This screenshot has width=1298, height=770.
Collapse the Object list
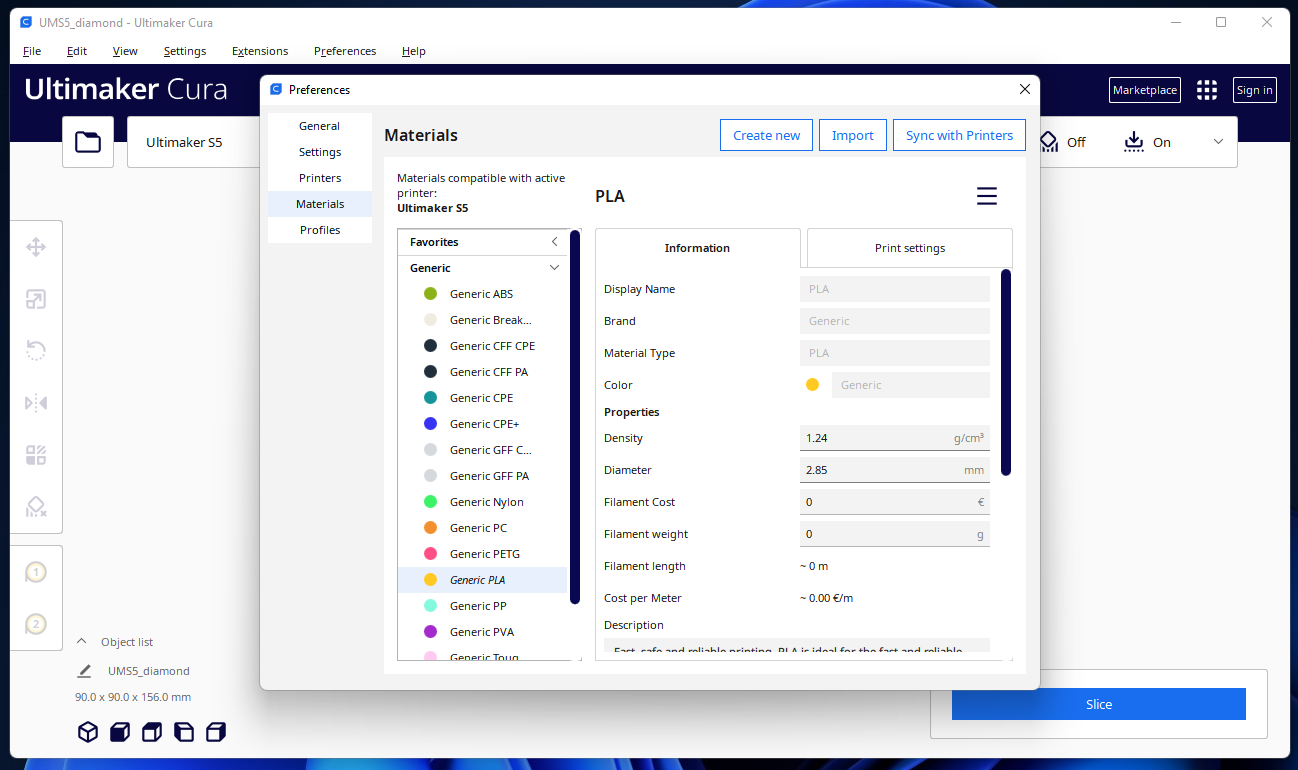(82, 642)
